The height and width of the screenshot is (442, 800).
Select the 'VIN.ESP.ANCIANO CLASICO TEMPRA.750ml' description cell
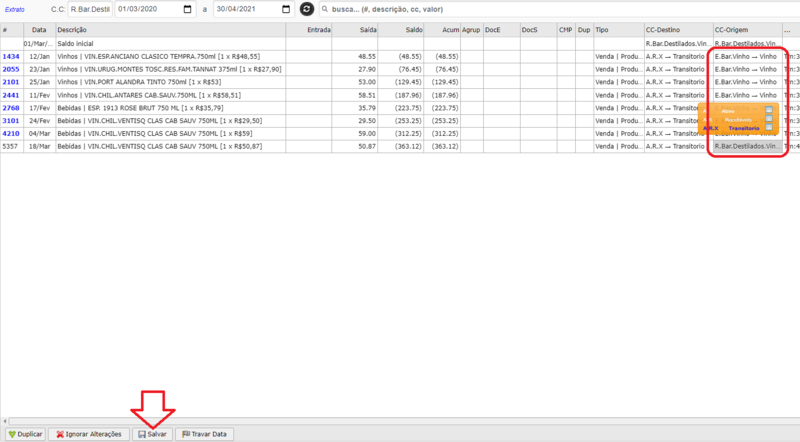tap(170, 57)
